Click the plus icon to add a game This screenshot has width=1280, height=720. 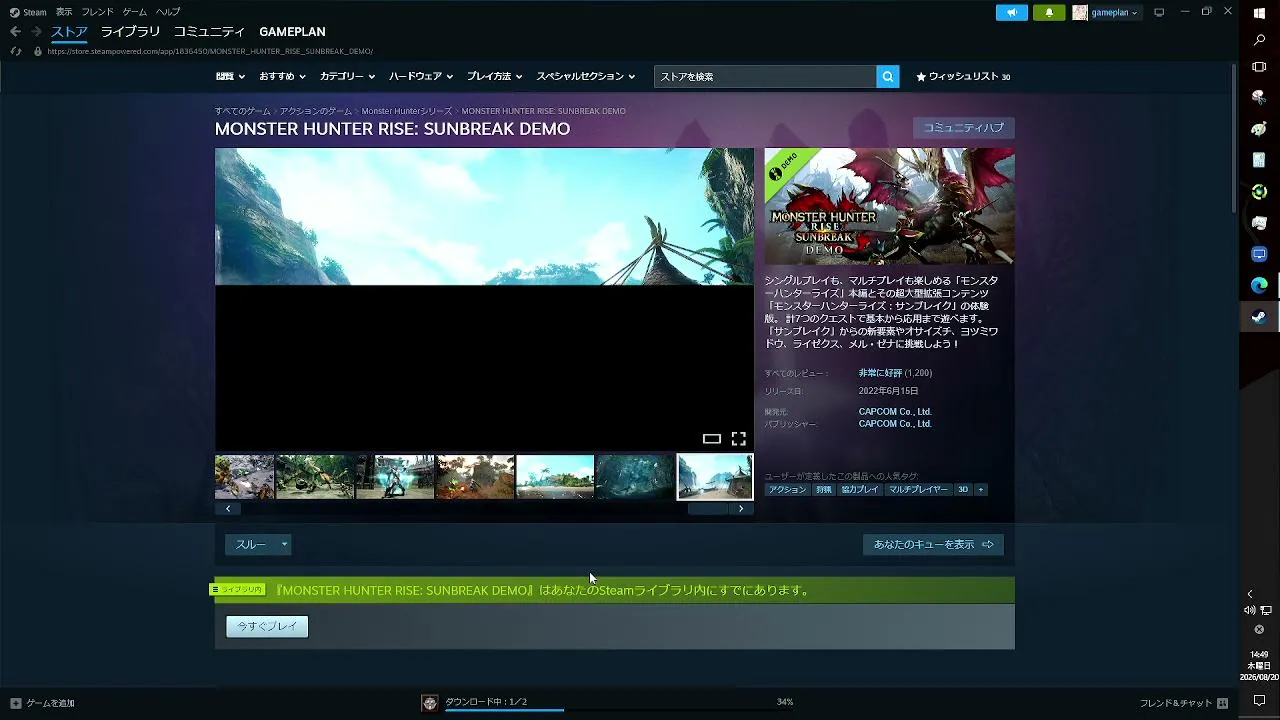(x=15, y=703)
